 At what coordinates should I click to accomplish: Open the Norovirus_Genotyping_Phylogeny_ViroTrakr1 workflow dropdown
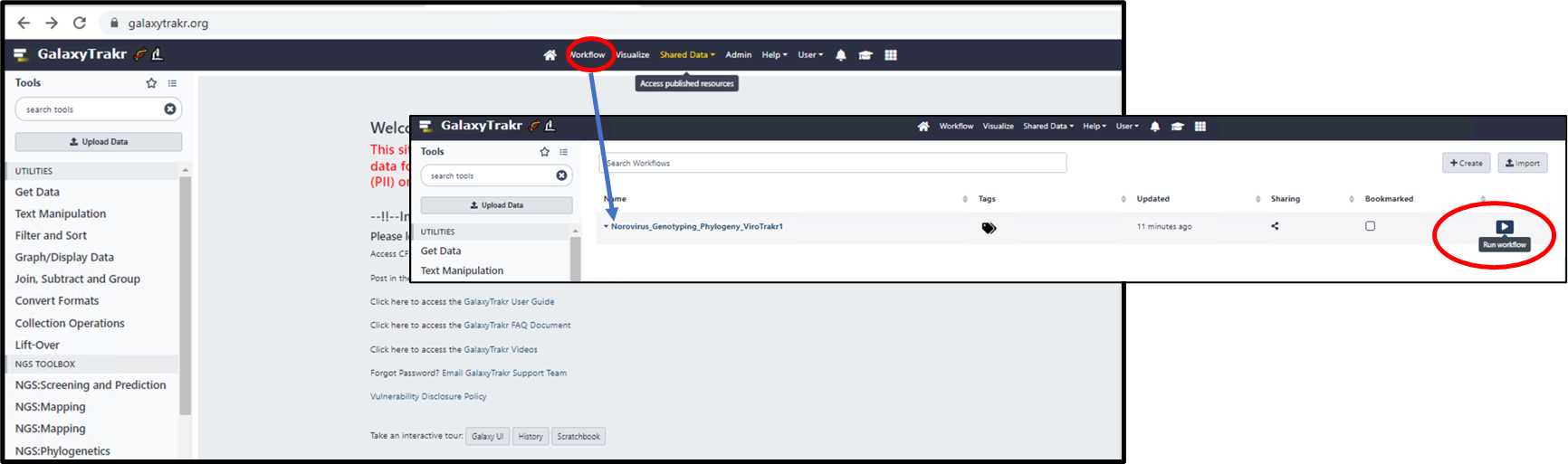pyautogui.click(x=693, y=226)
